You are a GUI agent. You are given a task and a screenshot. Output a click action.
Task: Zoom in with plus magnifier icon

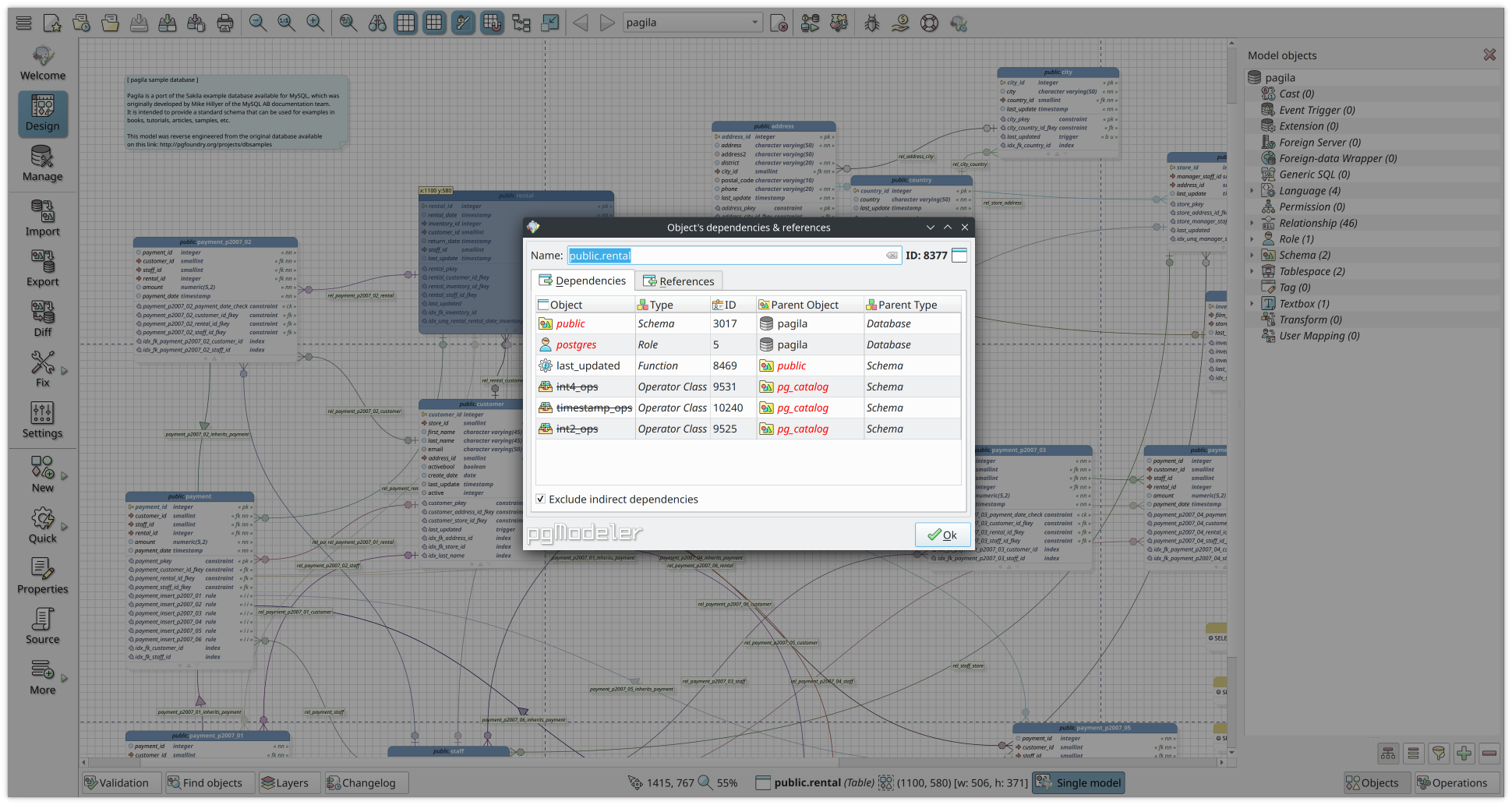(315, 23)
